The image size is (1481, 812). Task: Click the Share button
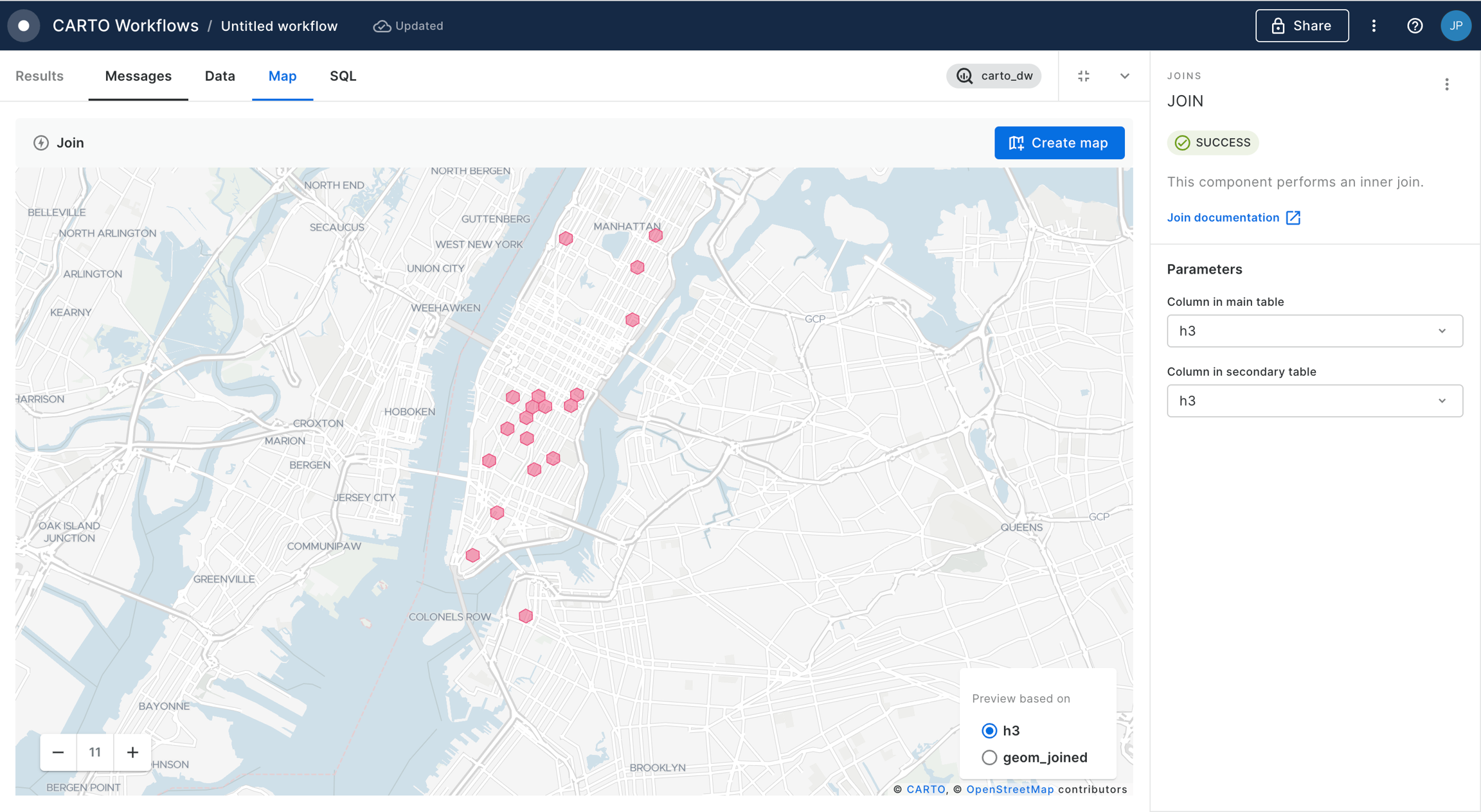coord(1302,26)
